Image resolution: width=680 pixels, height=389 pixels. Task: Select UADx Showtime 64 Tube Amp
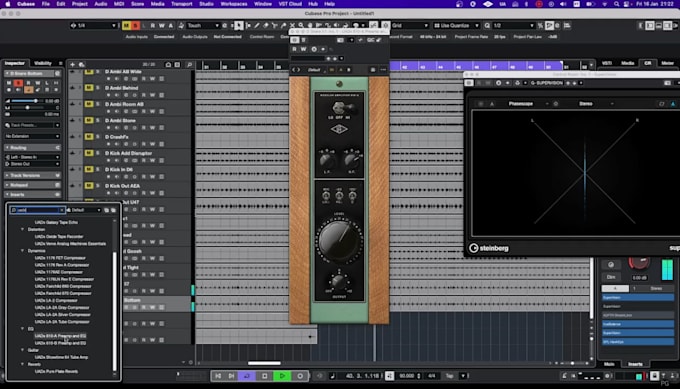61,357
